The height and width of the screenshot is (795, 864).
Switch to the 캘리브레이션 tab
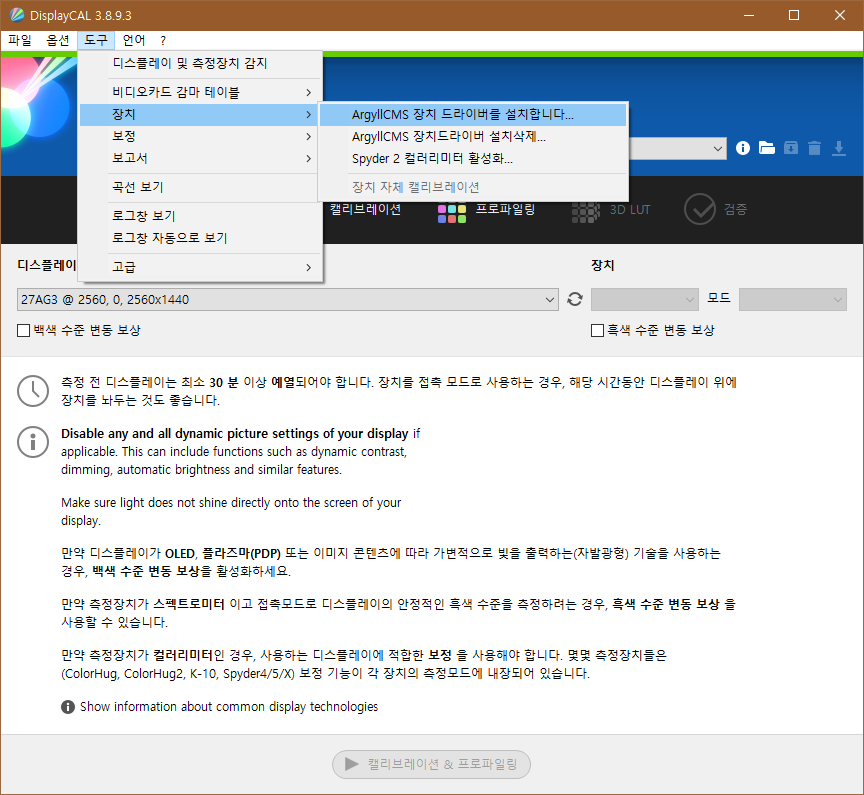tap(365, 209)
